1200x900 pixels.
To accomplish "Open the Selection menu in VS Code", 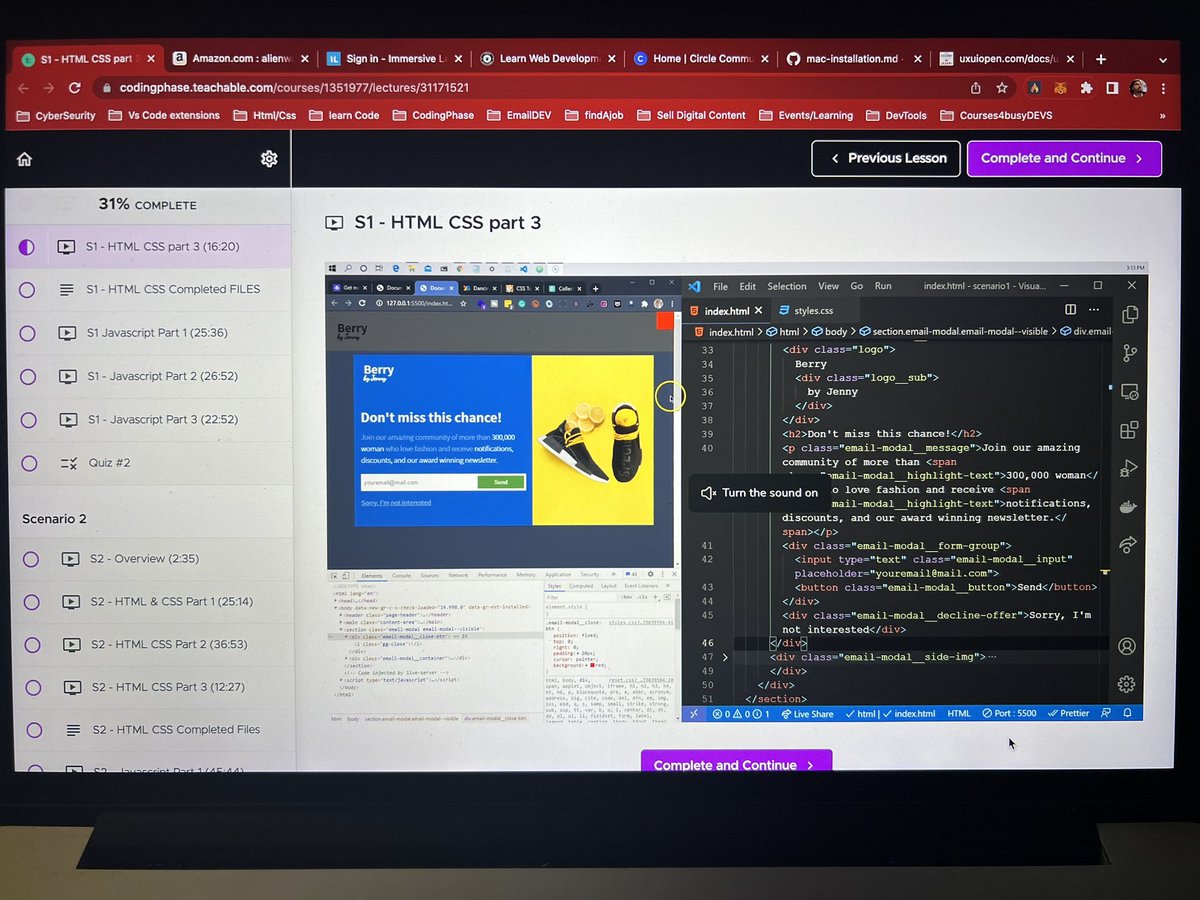I will point(787,286).
